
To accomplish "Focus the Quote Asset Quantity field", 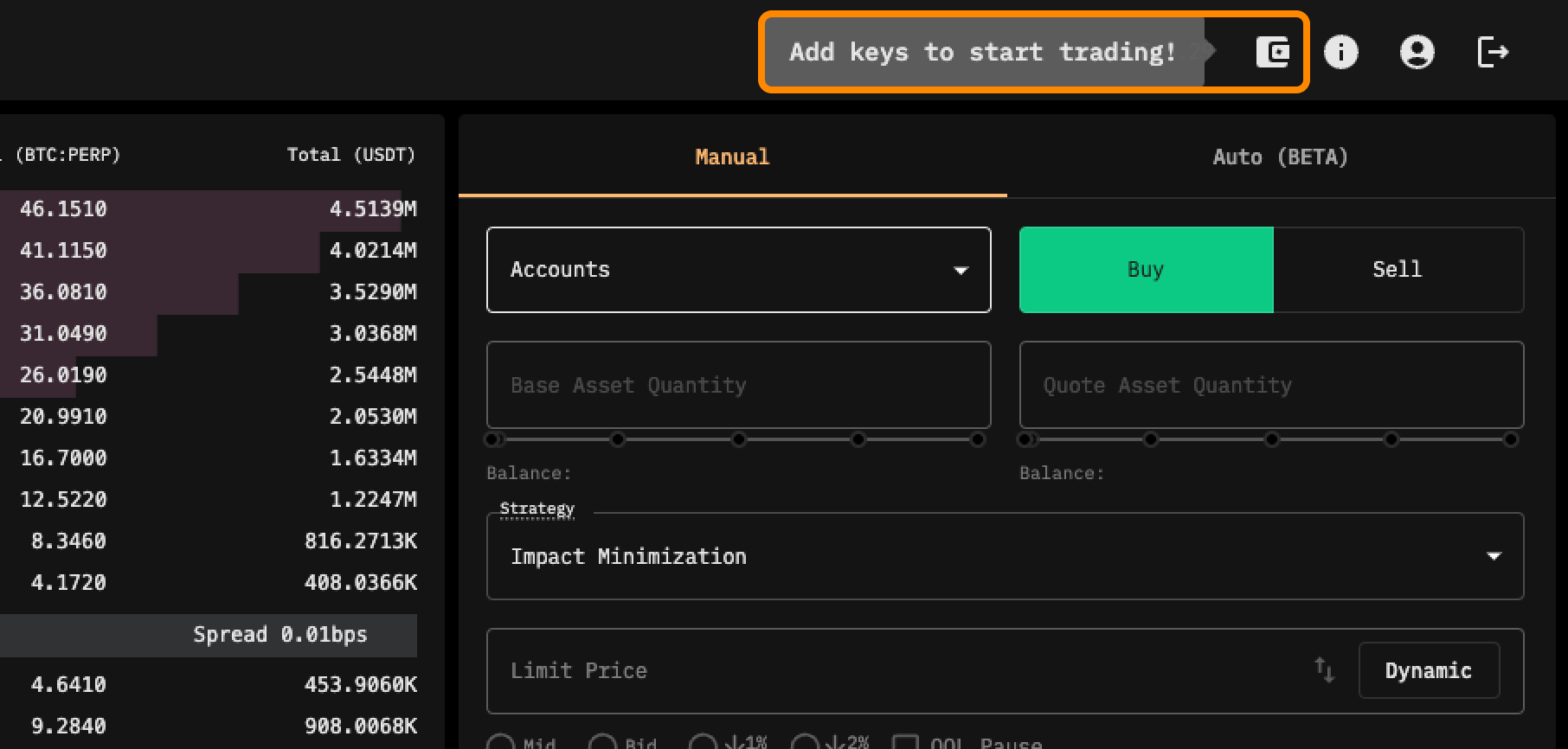I will (x=1271, y=385).
